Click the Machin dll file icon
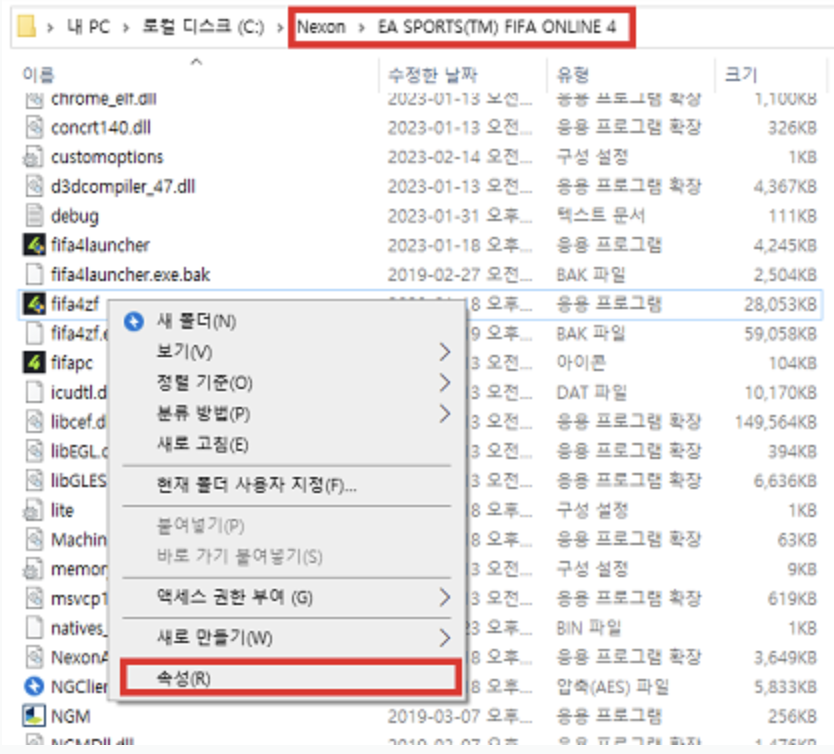834x754 pixels. point(34,540)
